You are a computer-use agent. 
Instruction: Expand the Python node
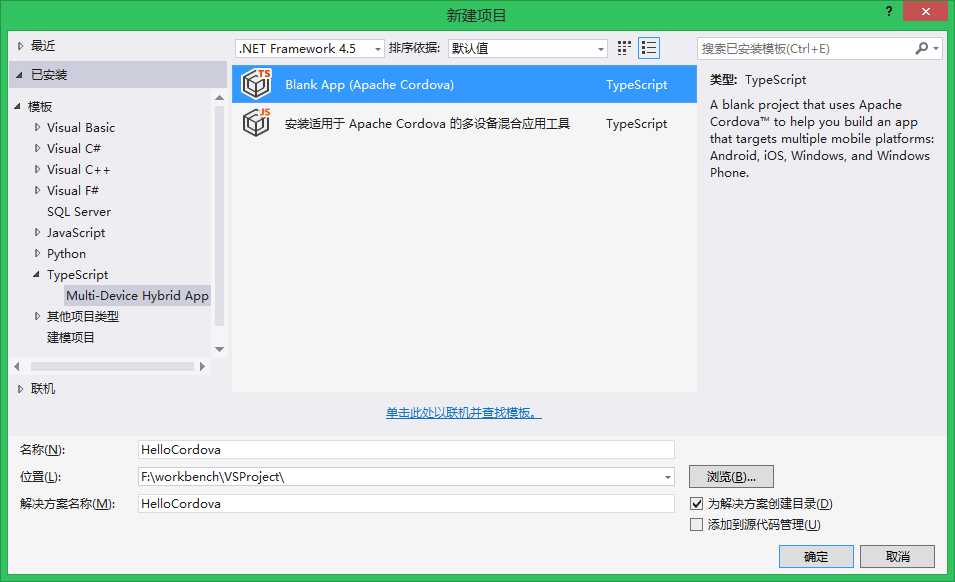[37, 253]
